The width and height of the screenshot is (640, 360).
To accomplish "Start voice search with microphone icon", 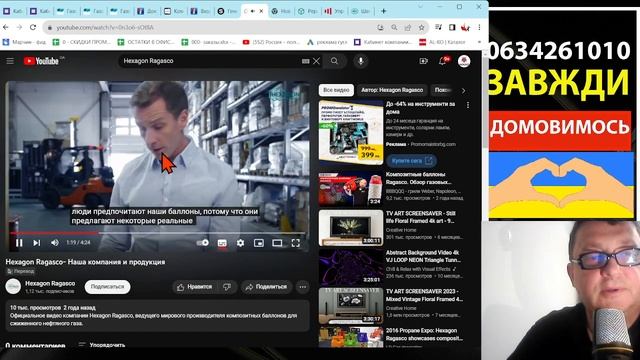I will (x=360, y=61).
